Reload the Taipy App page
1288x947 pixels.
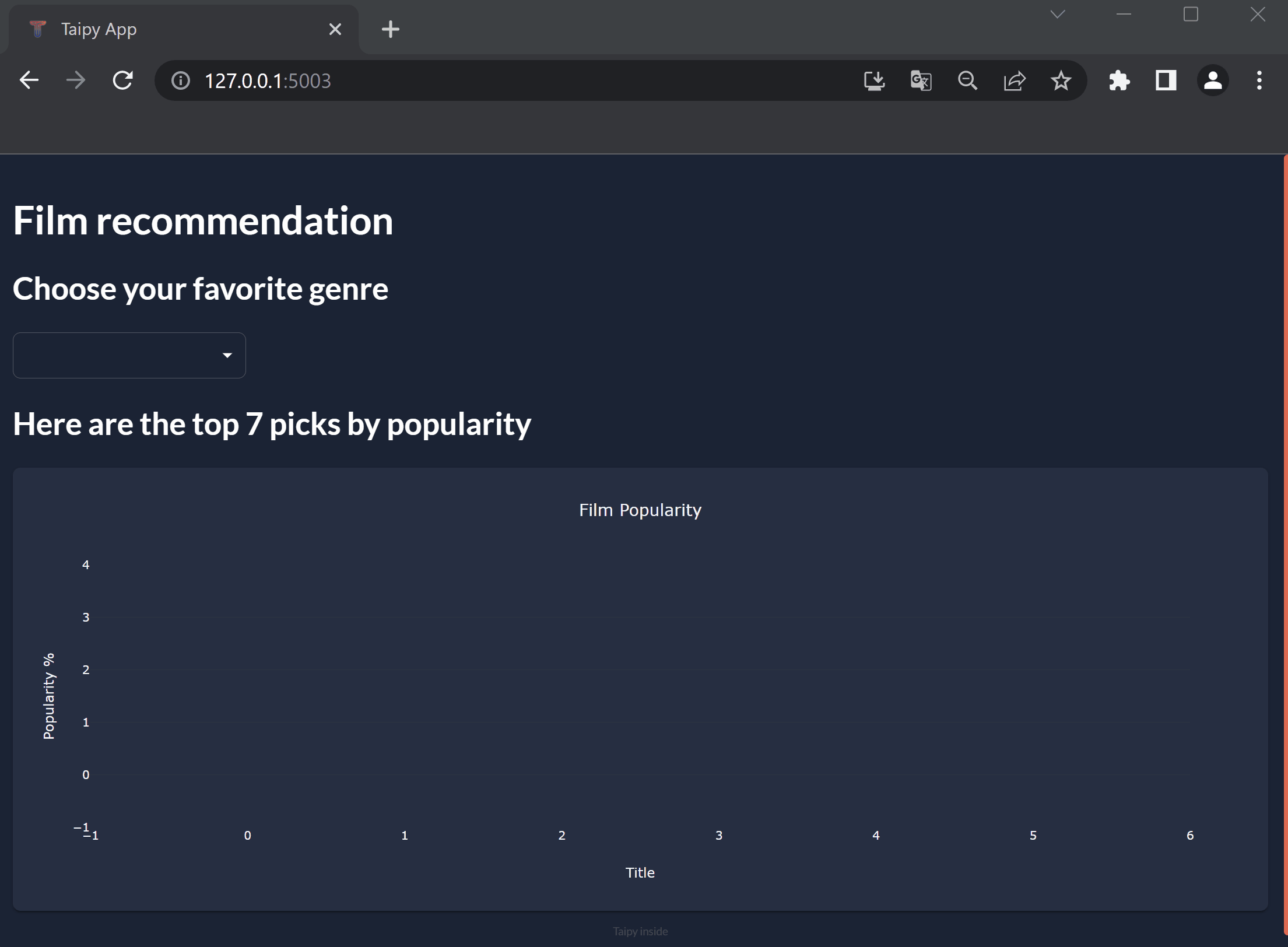point(122,80)
